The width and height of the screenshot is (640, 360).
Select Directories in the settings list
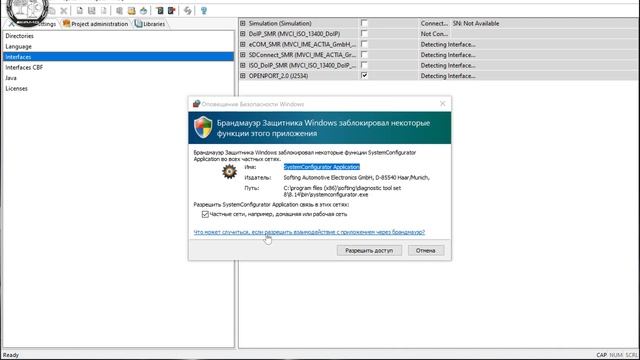pyautogui.click(x=19, y=36)
